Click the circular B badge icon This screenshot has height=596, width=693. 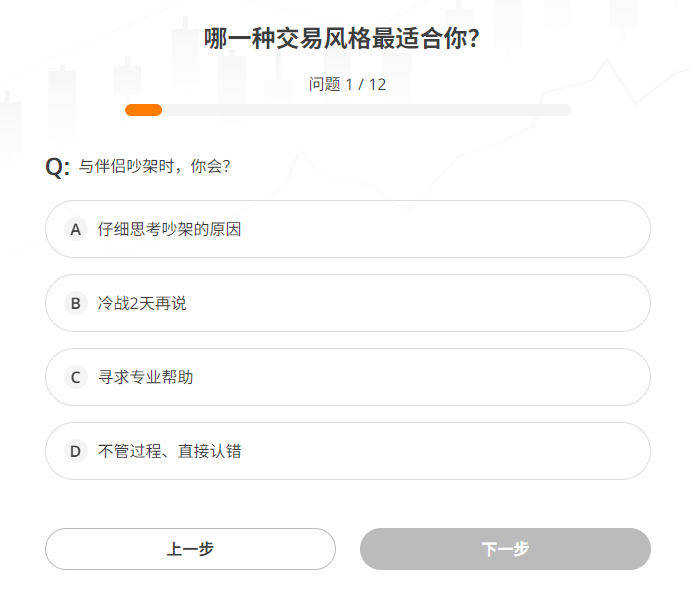[x=76, y=303]
